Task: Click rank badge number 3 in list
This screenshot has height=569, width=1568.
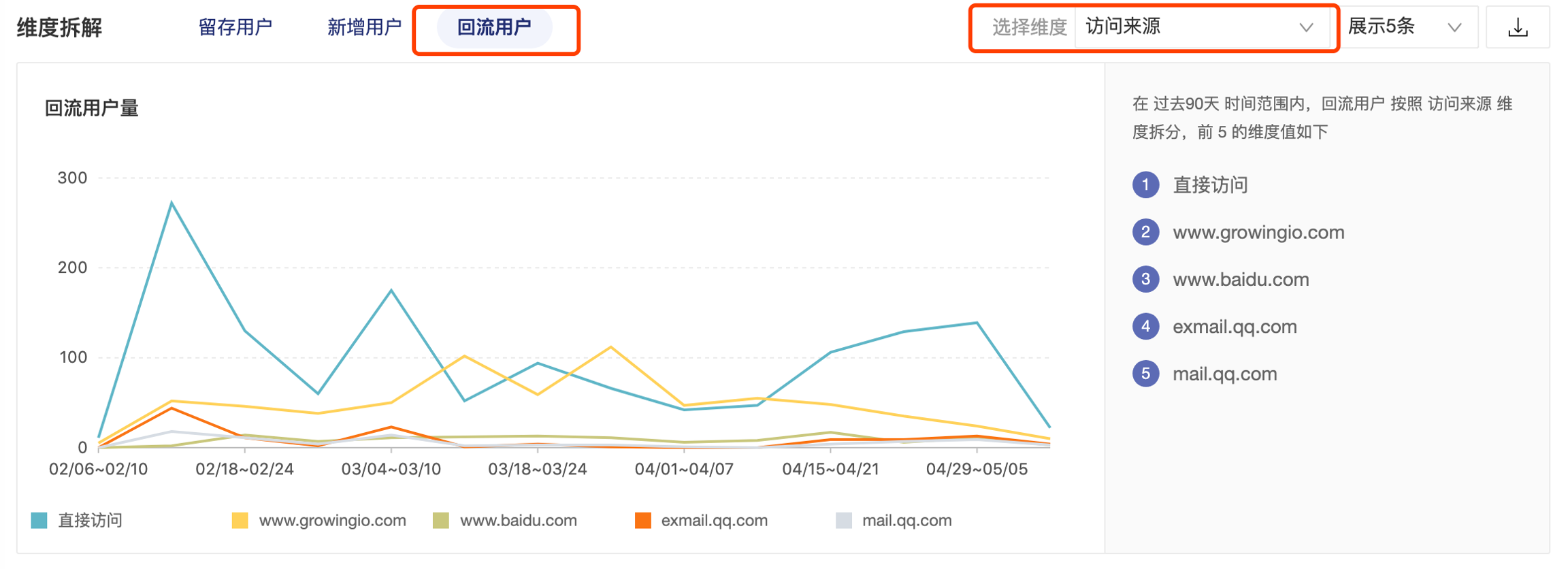Action: (1145, 279)
